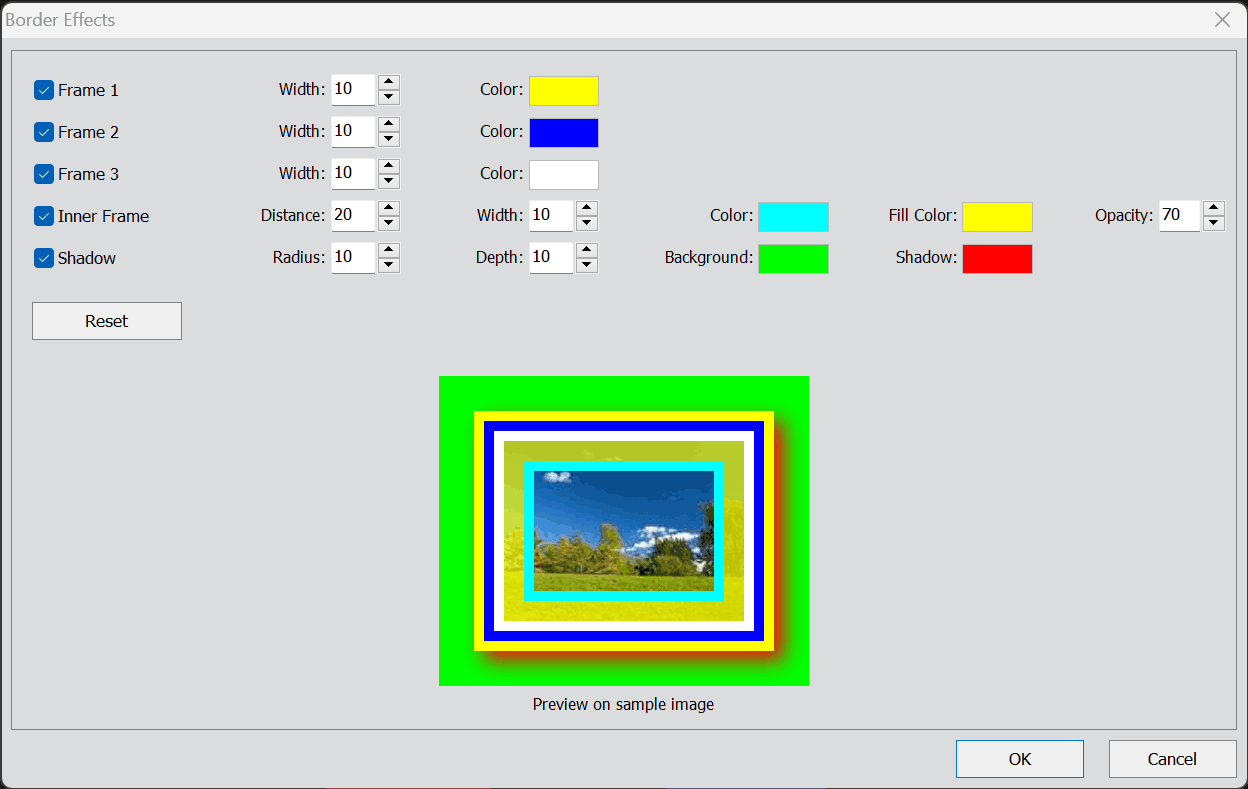1248x789 pixels.
Task: Change the red Shadow color swatch
Action: 998,258
